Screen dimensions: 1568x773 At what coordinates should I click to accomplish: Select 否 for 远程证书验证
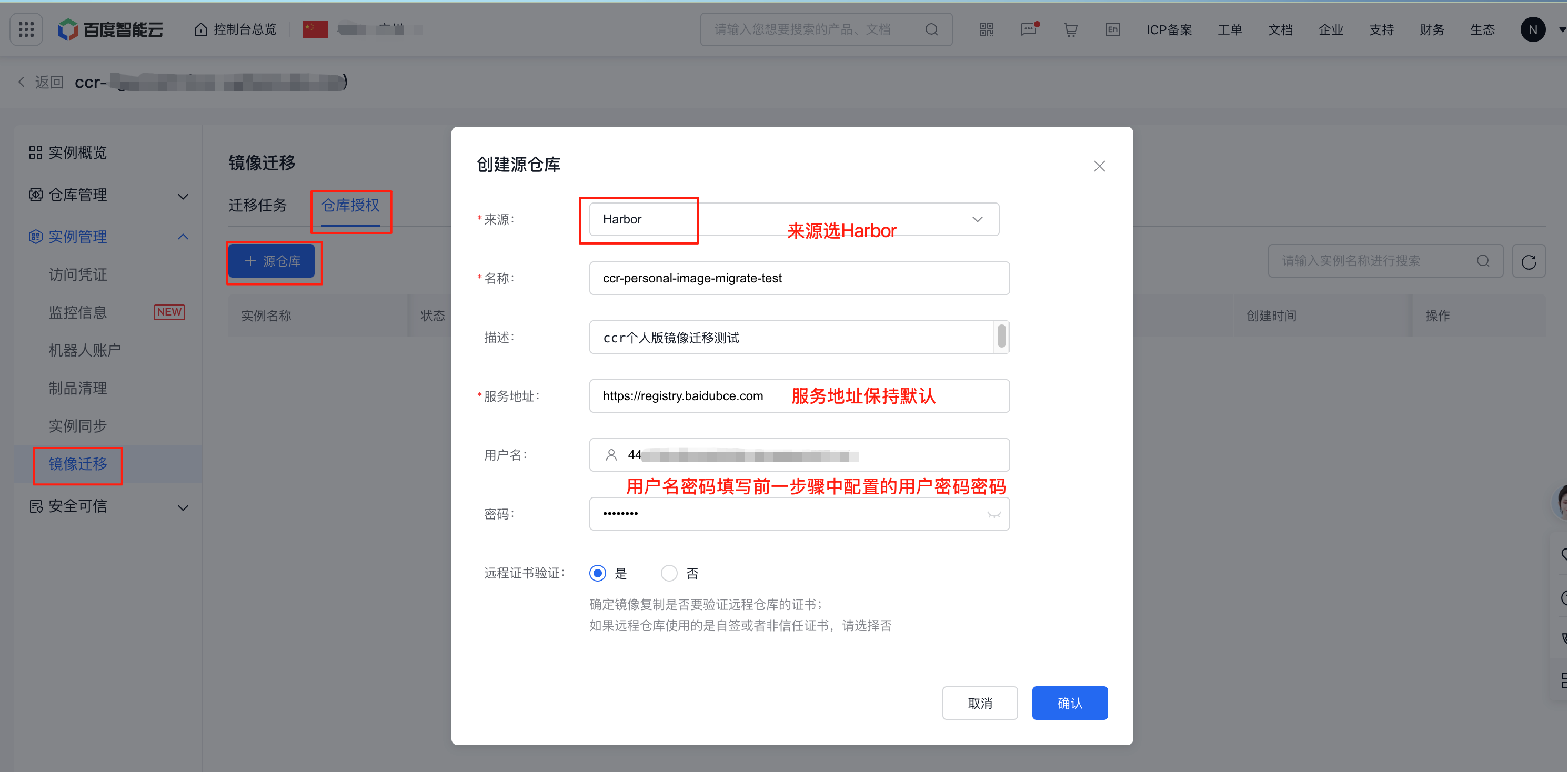(x=669, y=573)
